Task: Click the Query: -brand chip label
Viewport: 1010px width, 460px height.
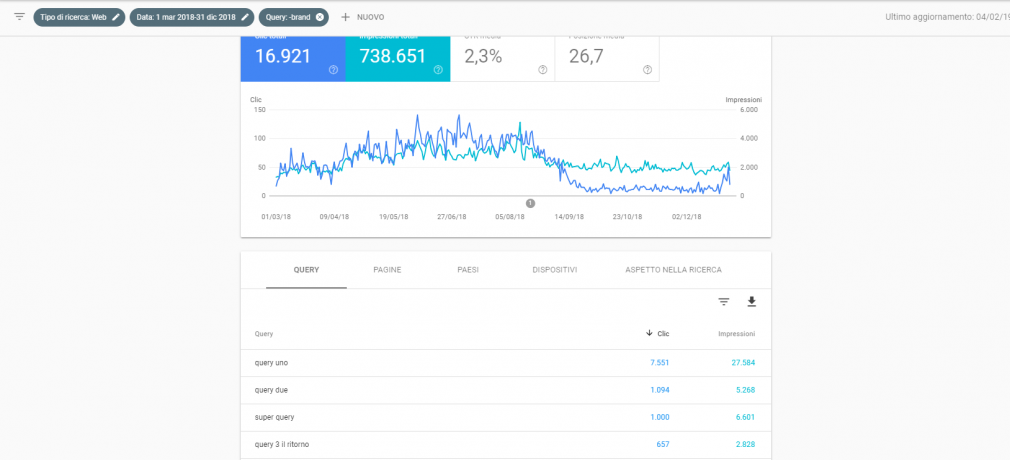Action: click(x=288, y=17)
